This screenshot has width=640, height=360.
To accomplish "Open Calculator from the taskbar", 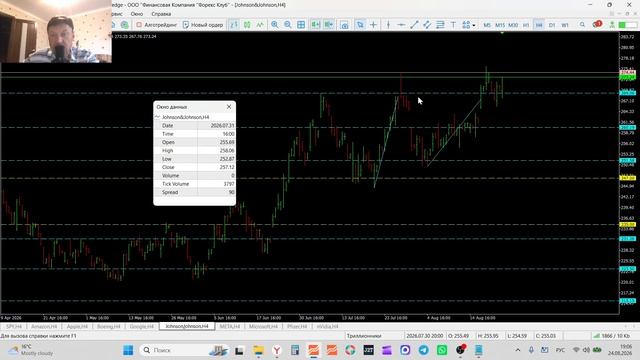I will pyautogui.click(x=295, y=350).
